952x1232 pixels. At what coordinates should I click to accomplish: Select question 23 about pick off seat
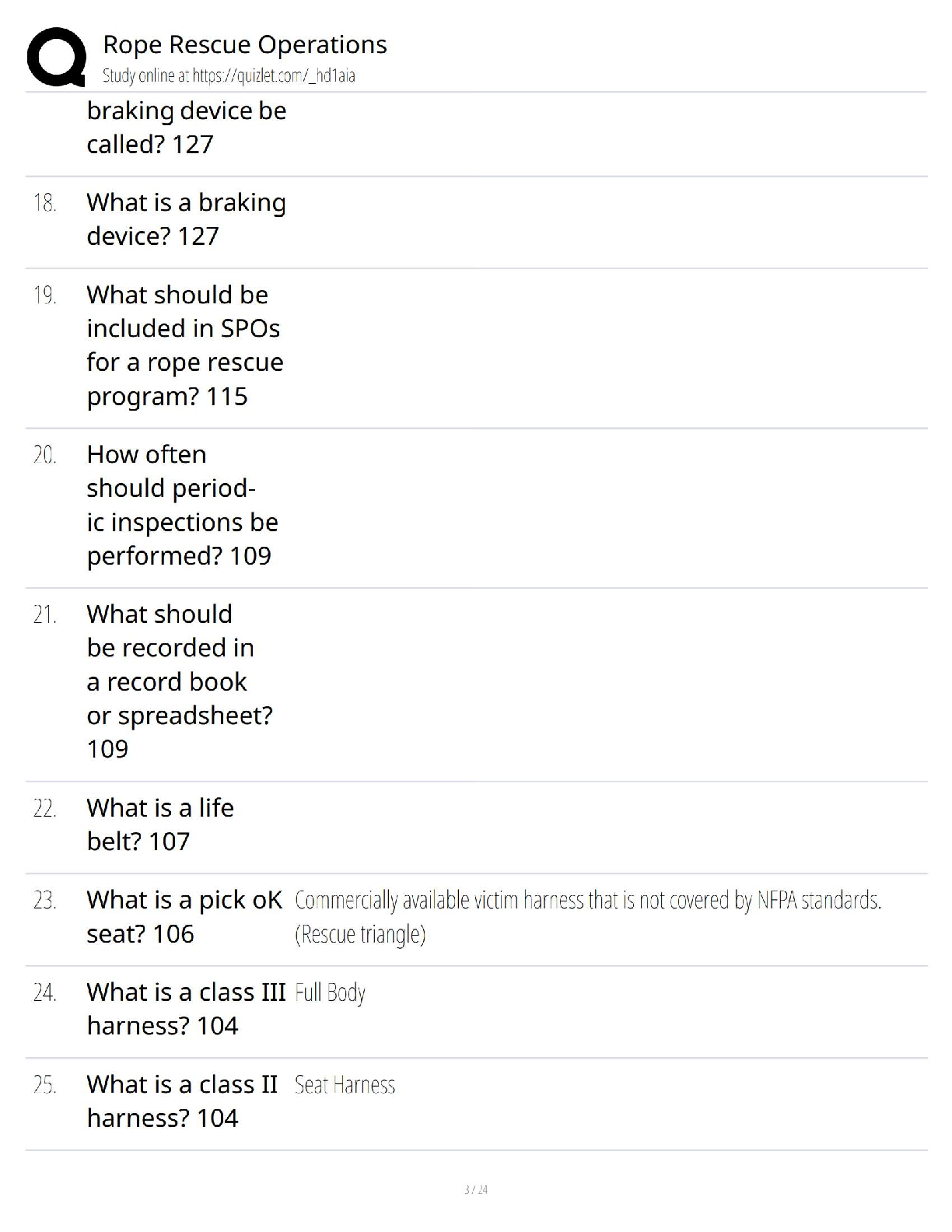185,917
